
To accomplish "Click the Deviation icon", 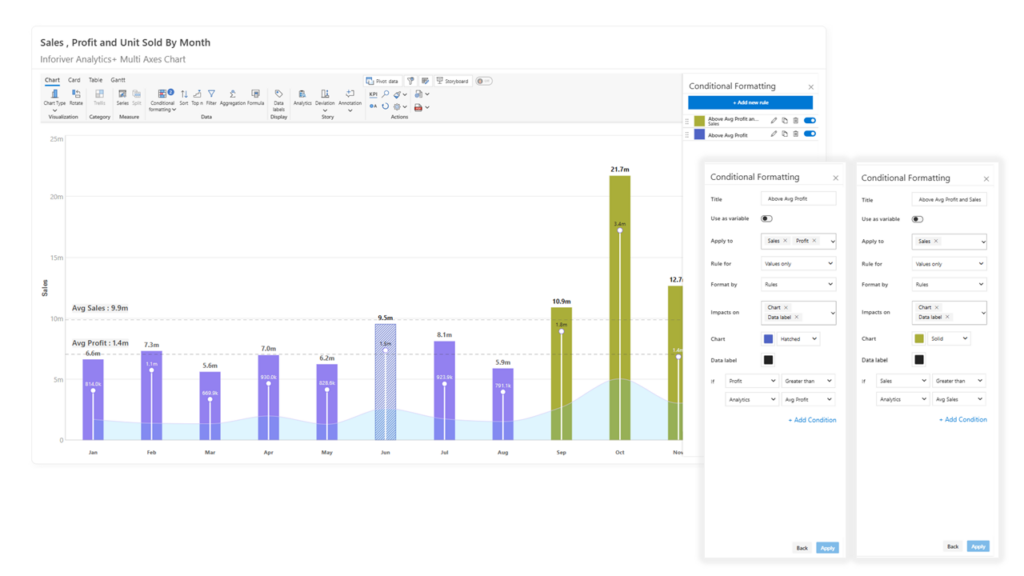I will pos(325,94).
